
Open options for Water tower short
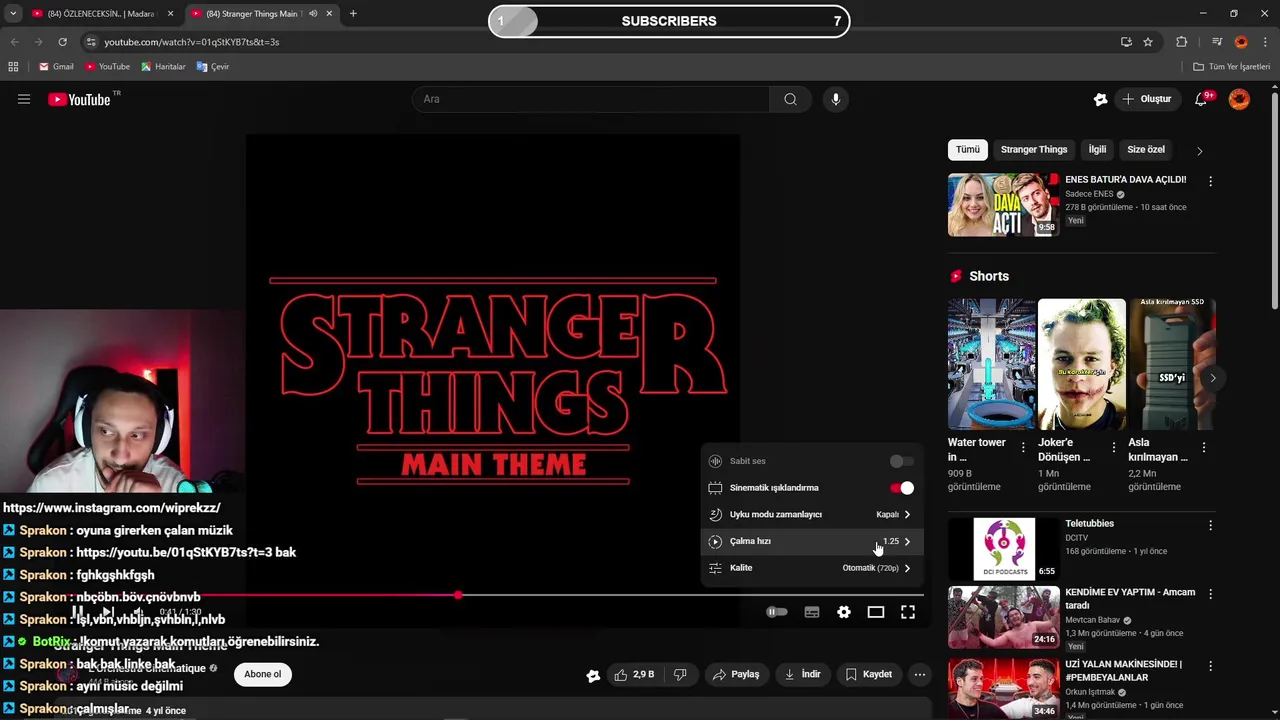[1023, 447]
